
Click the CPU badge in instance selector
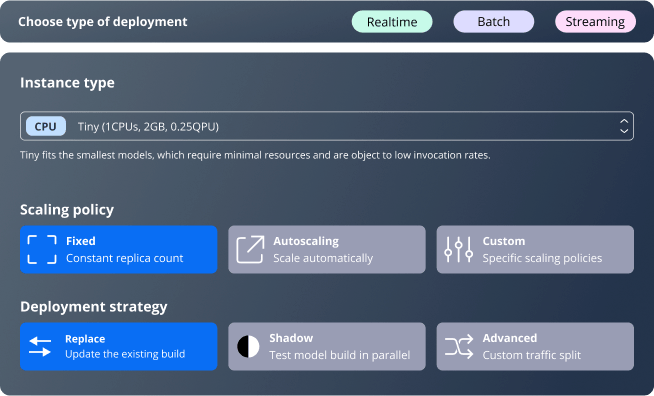coord(46,126)
